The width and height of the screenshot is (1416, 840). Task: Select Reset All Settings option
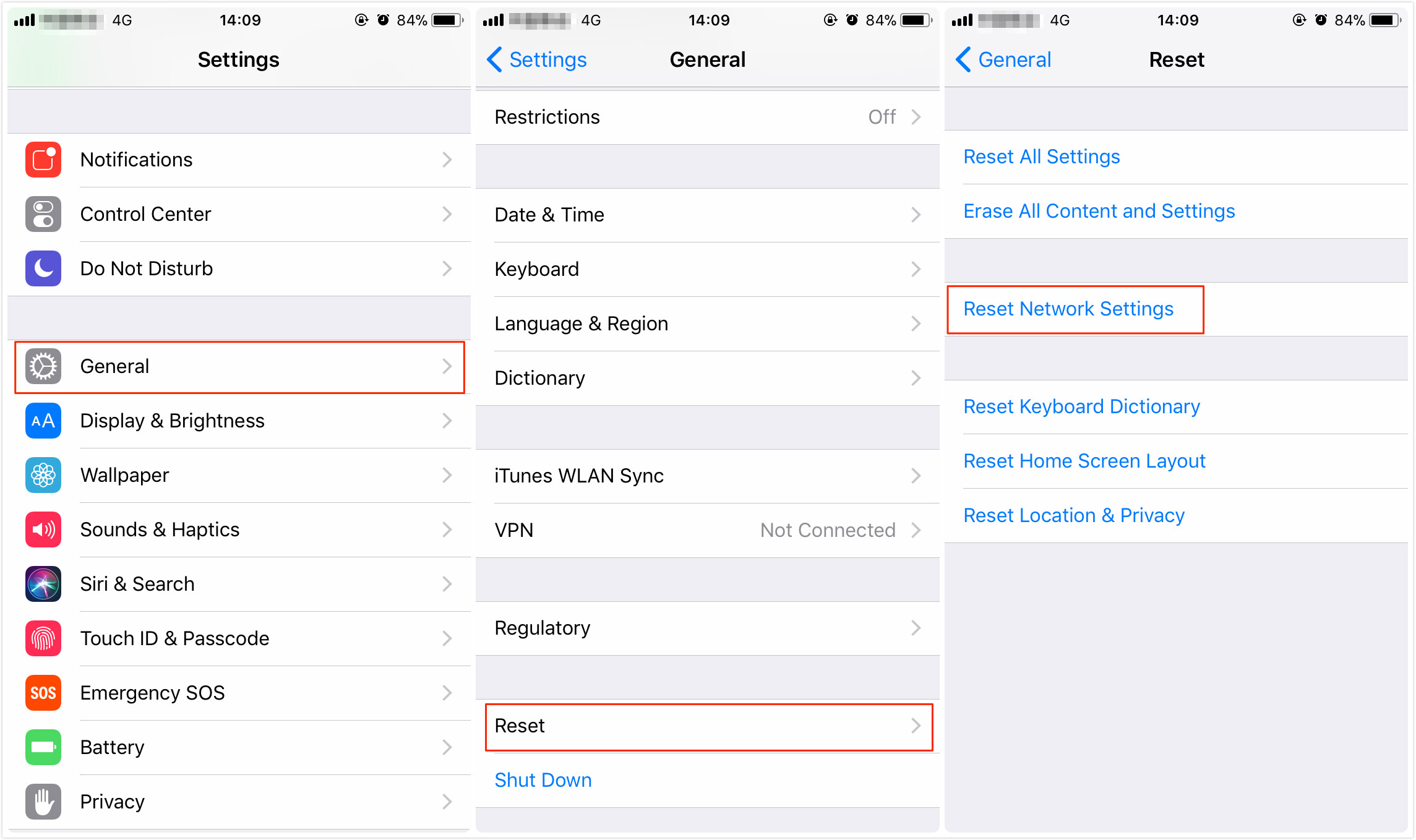tap(1045, 156)
